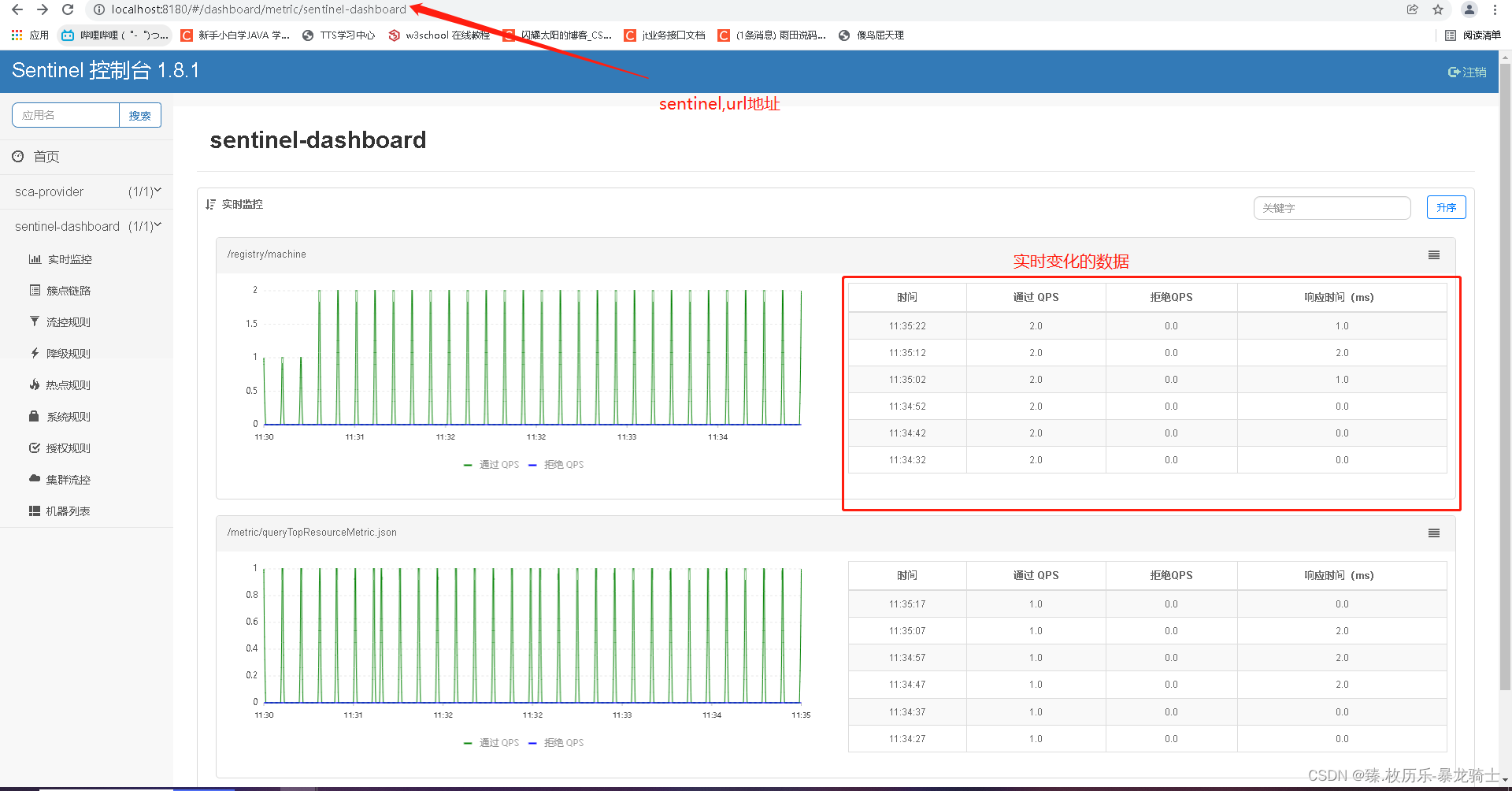Click the sort icon beside 实时监控 panel title
The height and width of the screenshot is (791, 1512).
point(210,204)
